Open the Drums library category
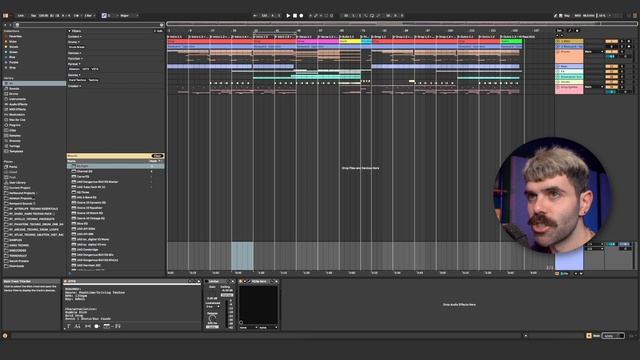This screenshot has height=360, width=640. (x=13, y=94)
